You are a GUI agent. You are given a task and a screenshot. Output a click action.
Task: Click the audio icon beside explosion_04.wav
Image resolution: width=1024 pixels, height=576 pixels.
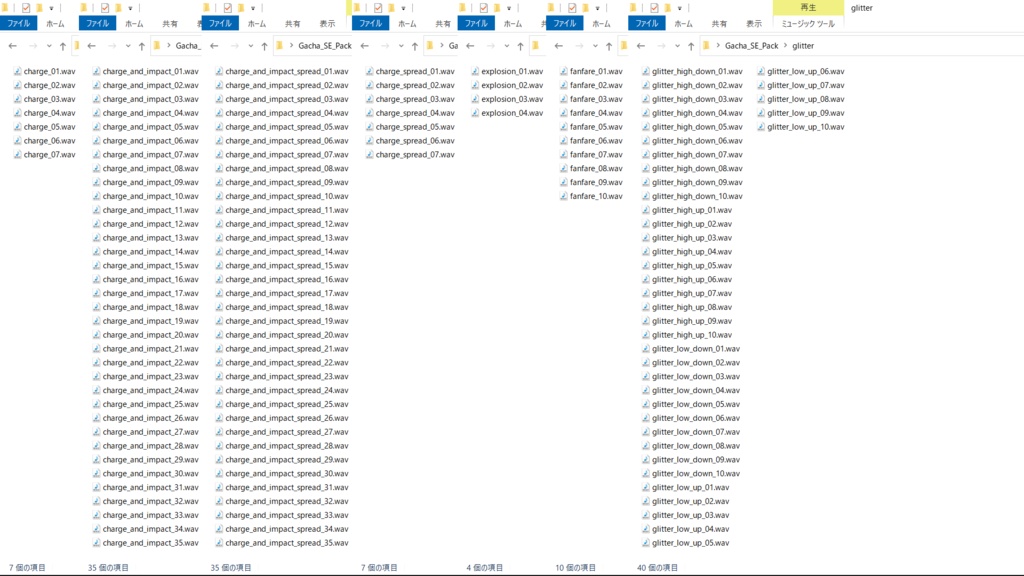click(x=475, y=113)
